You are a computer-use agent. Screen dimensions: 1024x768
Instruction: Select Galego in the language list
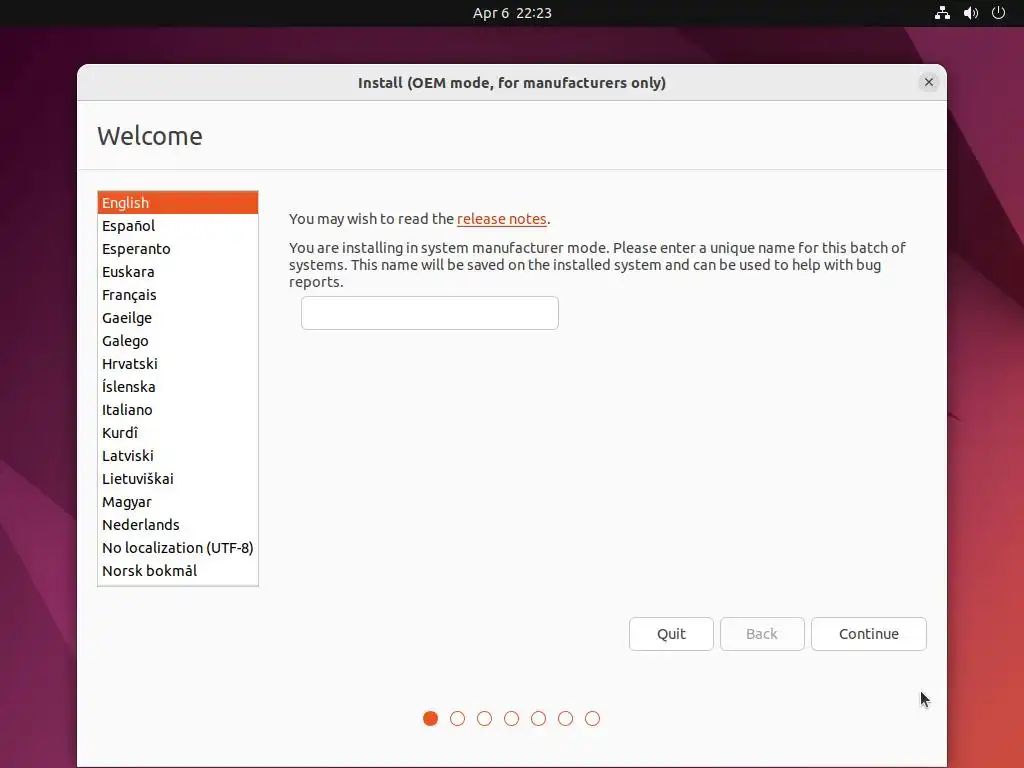pos(178,341)
